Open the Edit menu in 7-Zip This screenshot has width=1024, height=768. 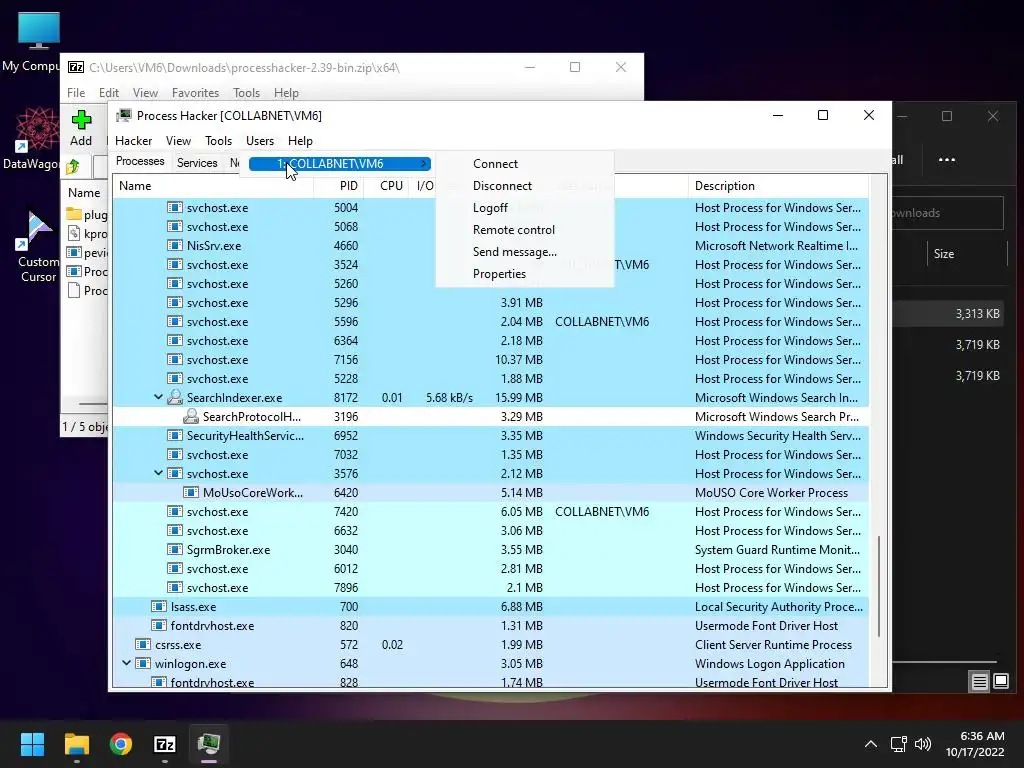[108, 93]
